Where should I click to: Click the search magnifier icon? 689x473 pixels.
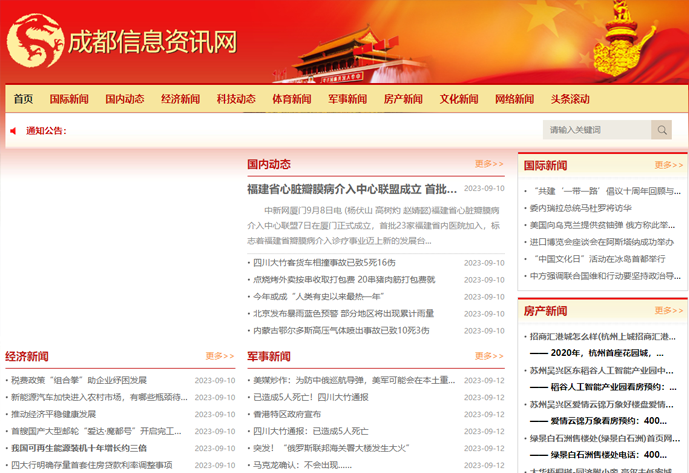(661, 130)
